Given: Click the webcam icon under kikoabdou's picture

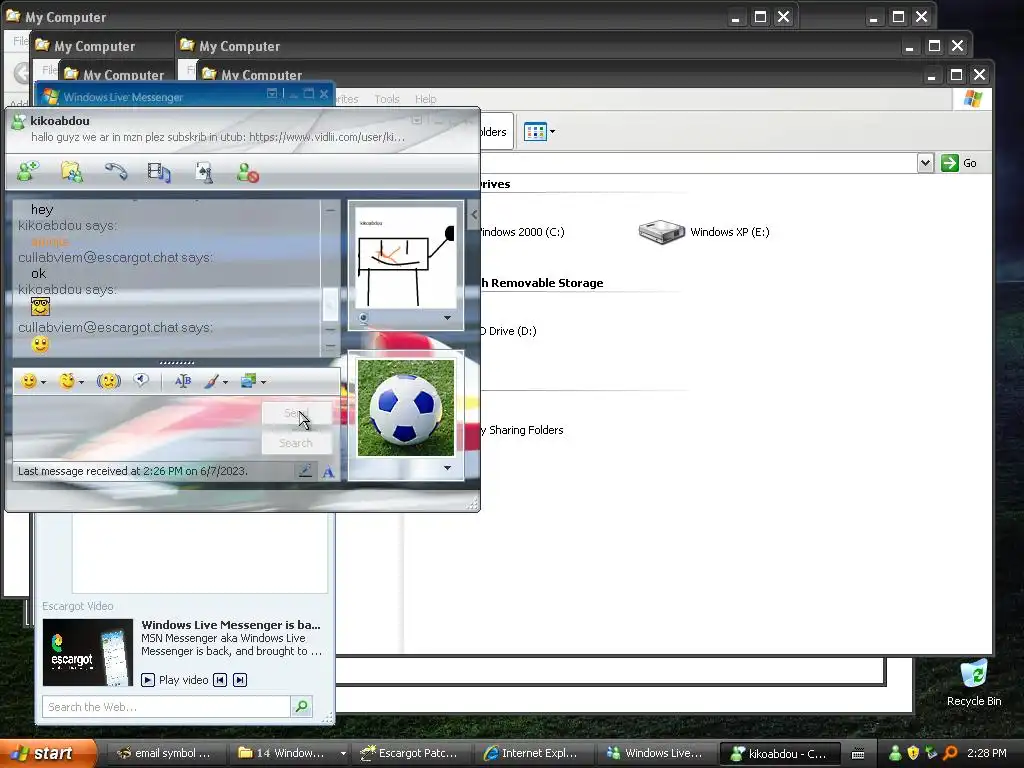Looking at the screenshot, I should click(x=364, y=318).
